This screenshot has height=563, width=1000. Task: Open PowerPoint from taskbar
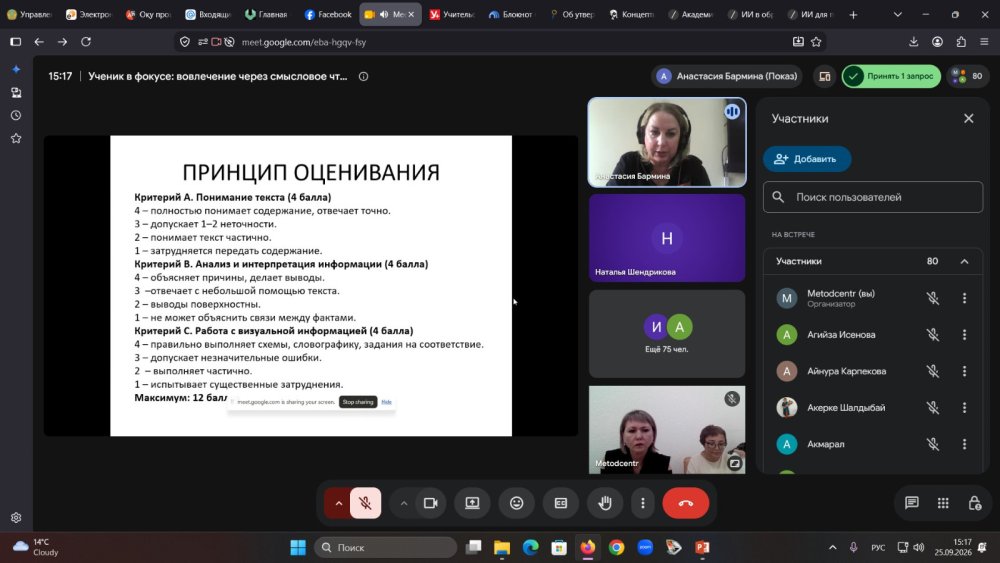[x=702, y=547]
